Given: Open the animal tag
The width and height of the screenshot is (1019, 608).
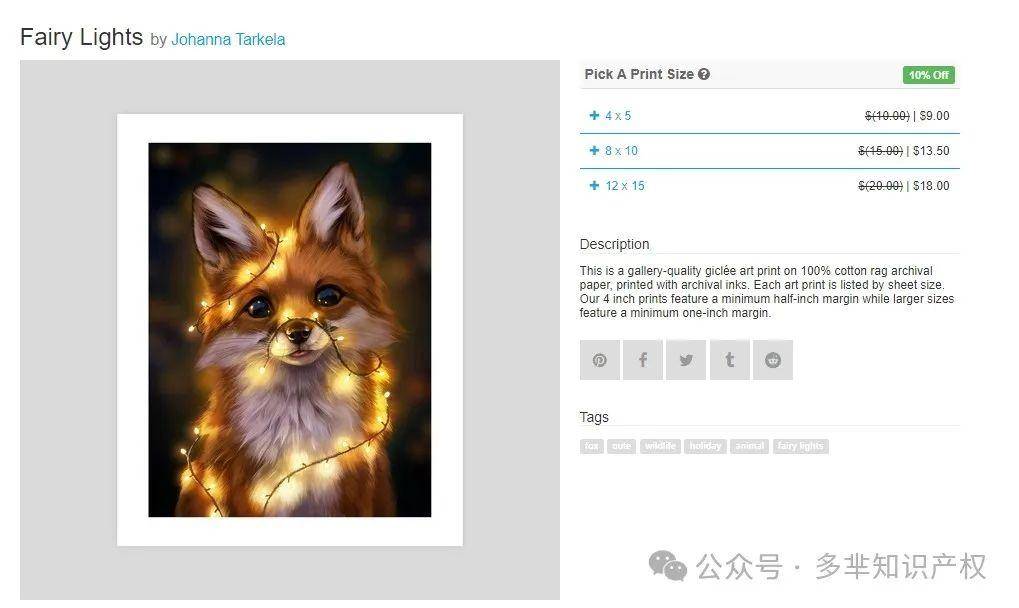Looking at the screenshot, I should pos(749,446).
